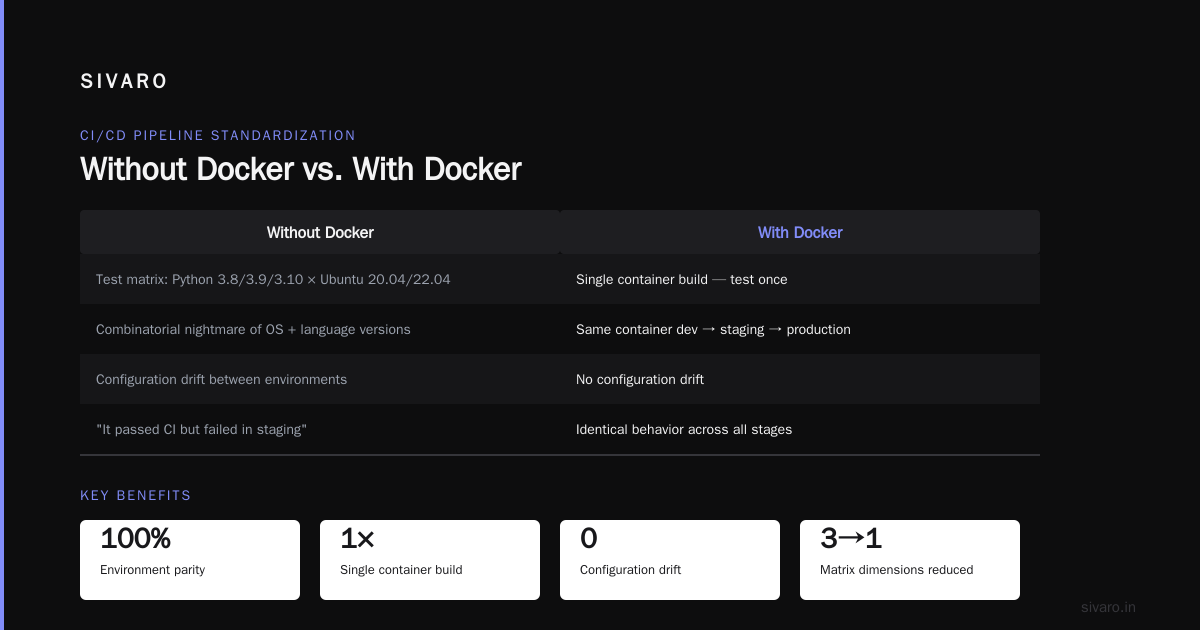
Task: Select the 'With Docker' column header
Action: pos(800,232)
